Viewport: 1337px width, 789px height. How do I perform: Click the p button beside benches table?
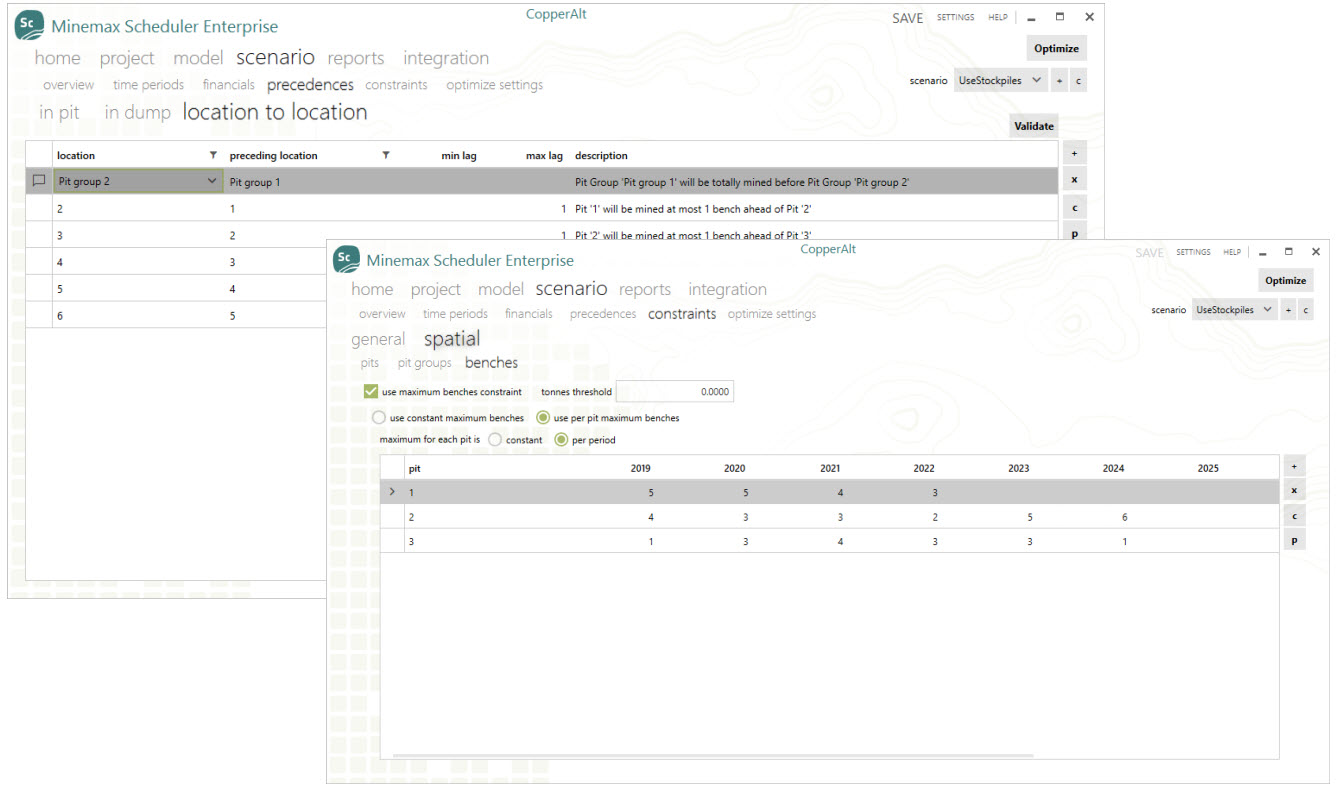[1294, 541]
